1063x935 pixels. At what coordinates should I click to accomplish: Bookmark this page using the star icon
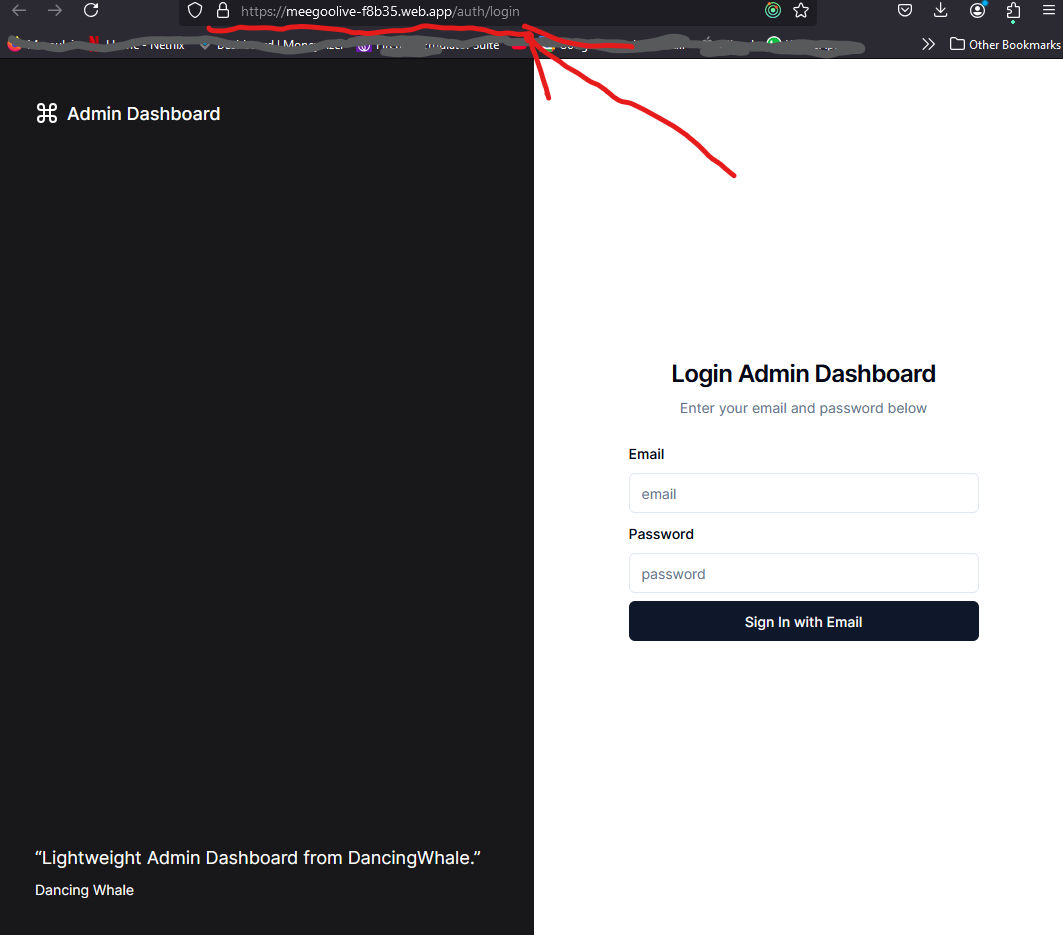(x=801, y=10)
